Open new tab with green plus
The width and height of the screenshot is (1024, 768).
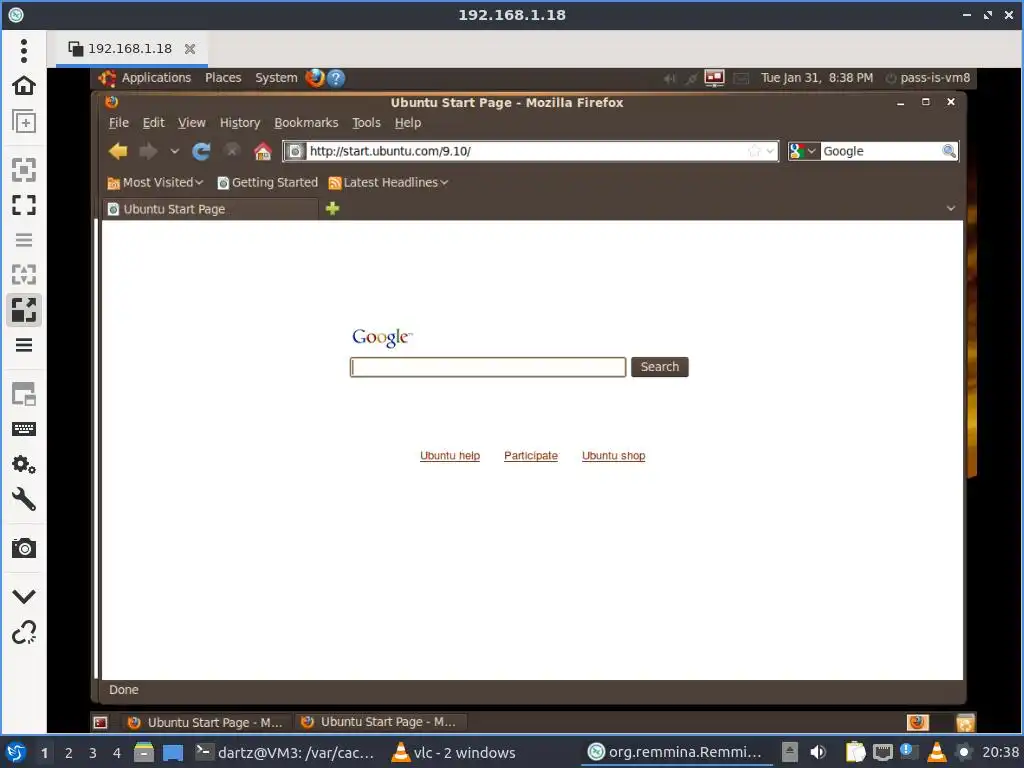click(x=332, y=209)
